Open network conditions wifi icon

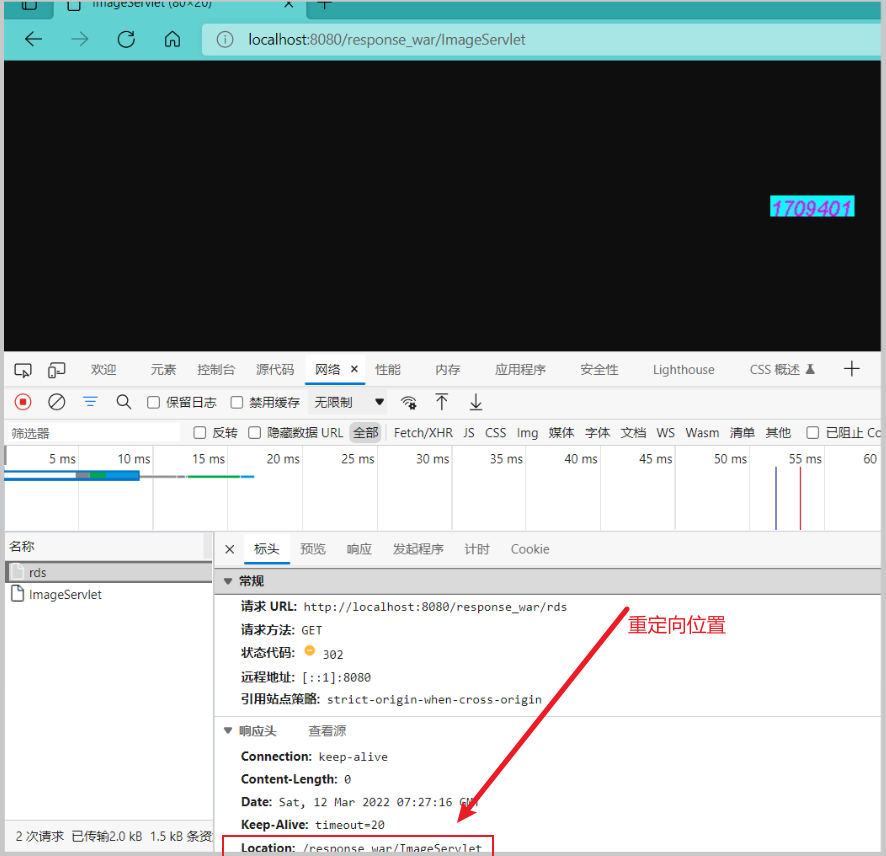(409, 402)
